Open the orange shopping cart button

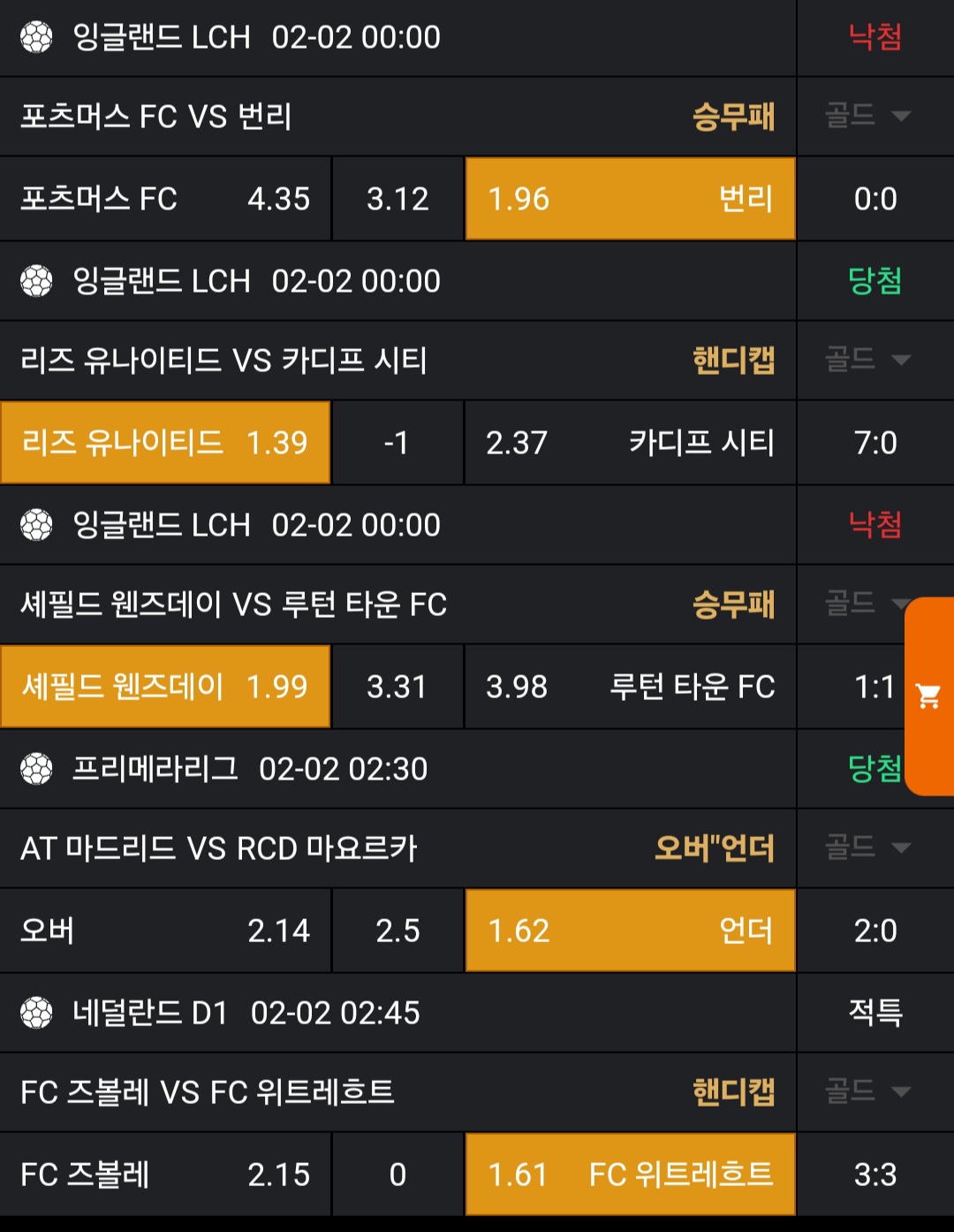[928, 696]
